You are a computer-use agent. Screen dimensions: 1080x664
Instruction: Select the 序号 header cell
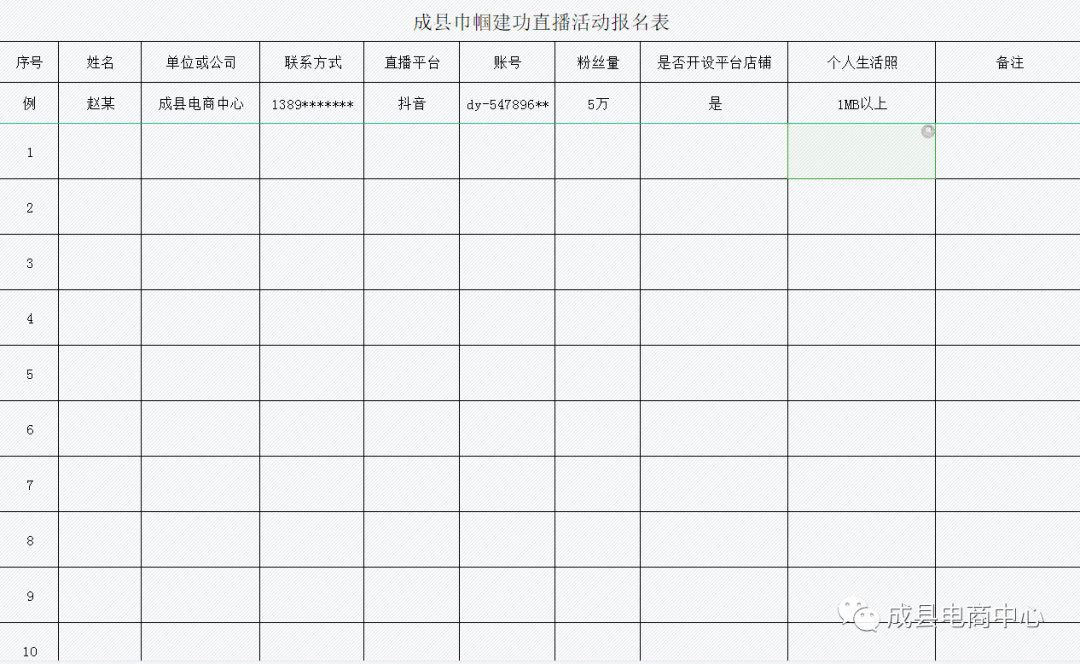(x=29, y=63)
